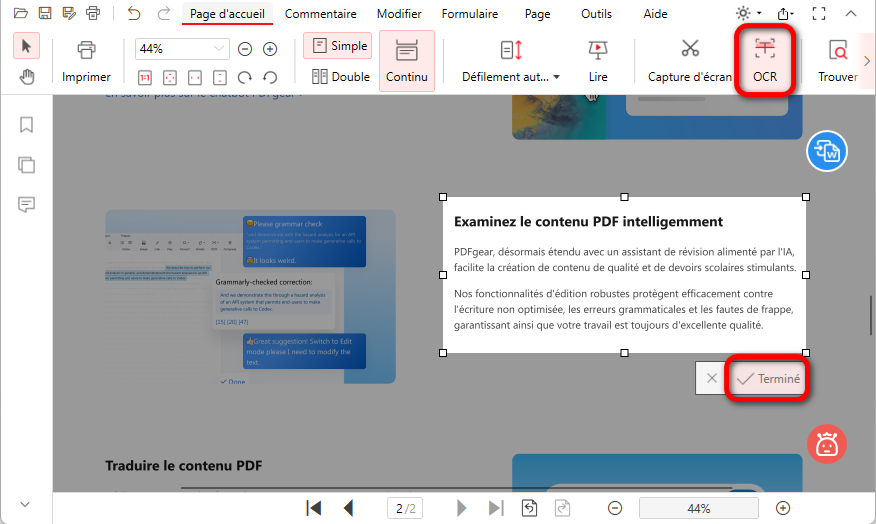The image size is (876, 524).
Task: Expand the sidebar chevron at the bottom left
Action: point(25,504)
